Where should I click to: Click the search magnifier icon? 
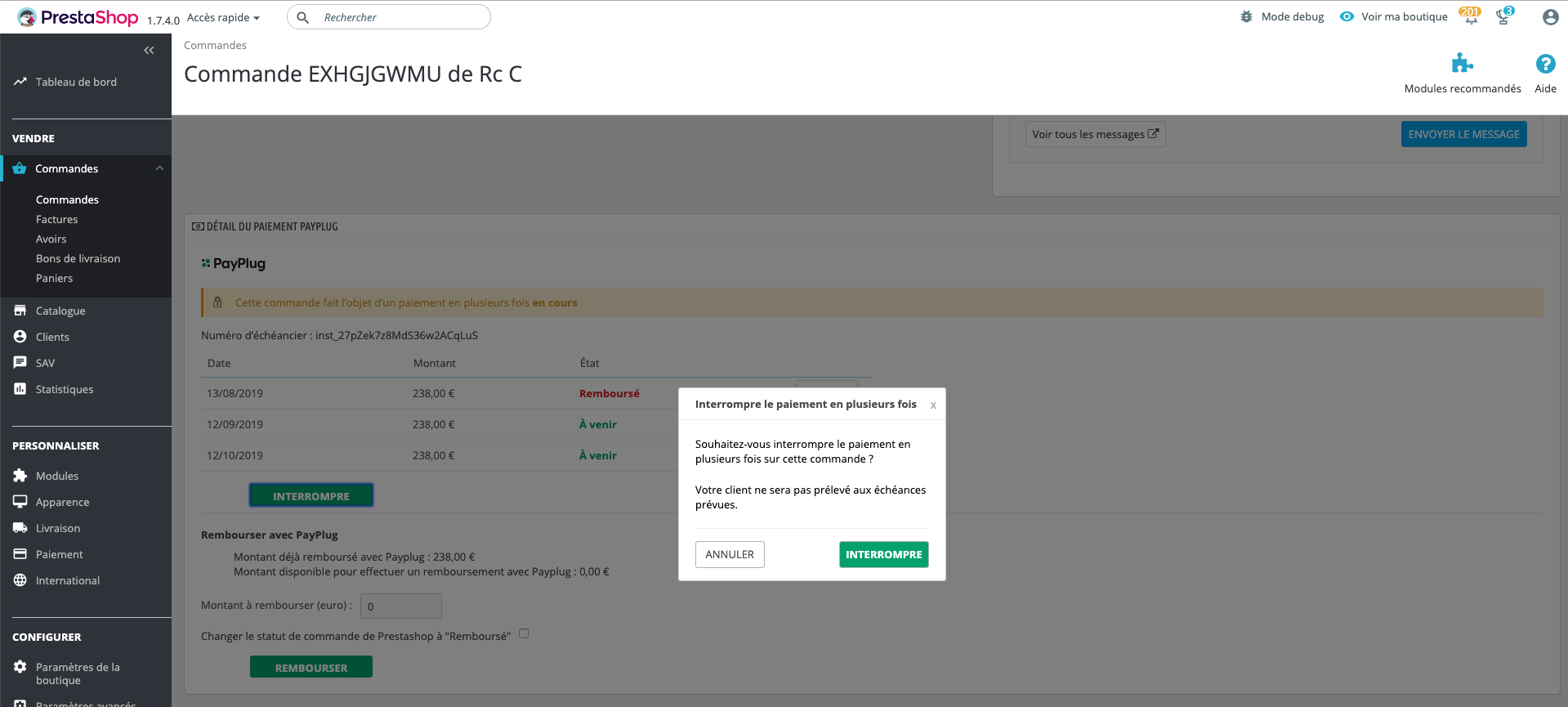(x=303, y=17)
